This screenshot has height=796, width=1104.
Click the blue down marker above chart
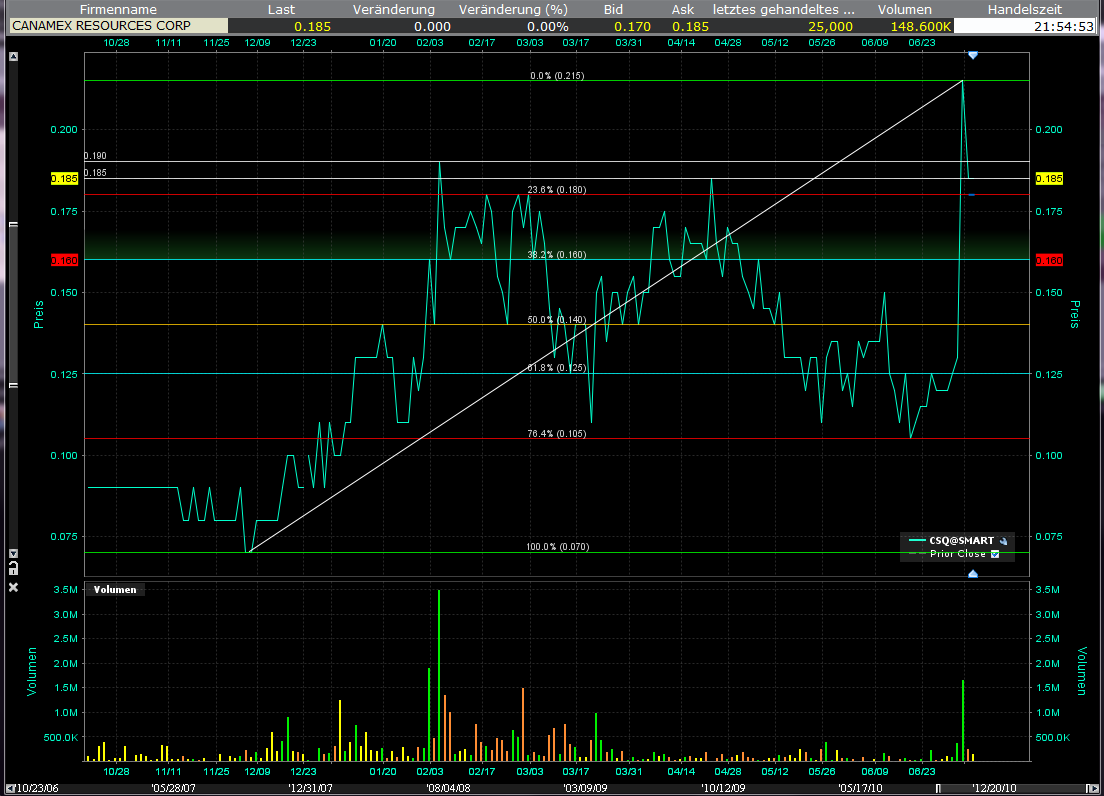(x=972, y=55)
